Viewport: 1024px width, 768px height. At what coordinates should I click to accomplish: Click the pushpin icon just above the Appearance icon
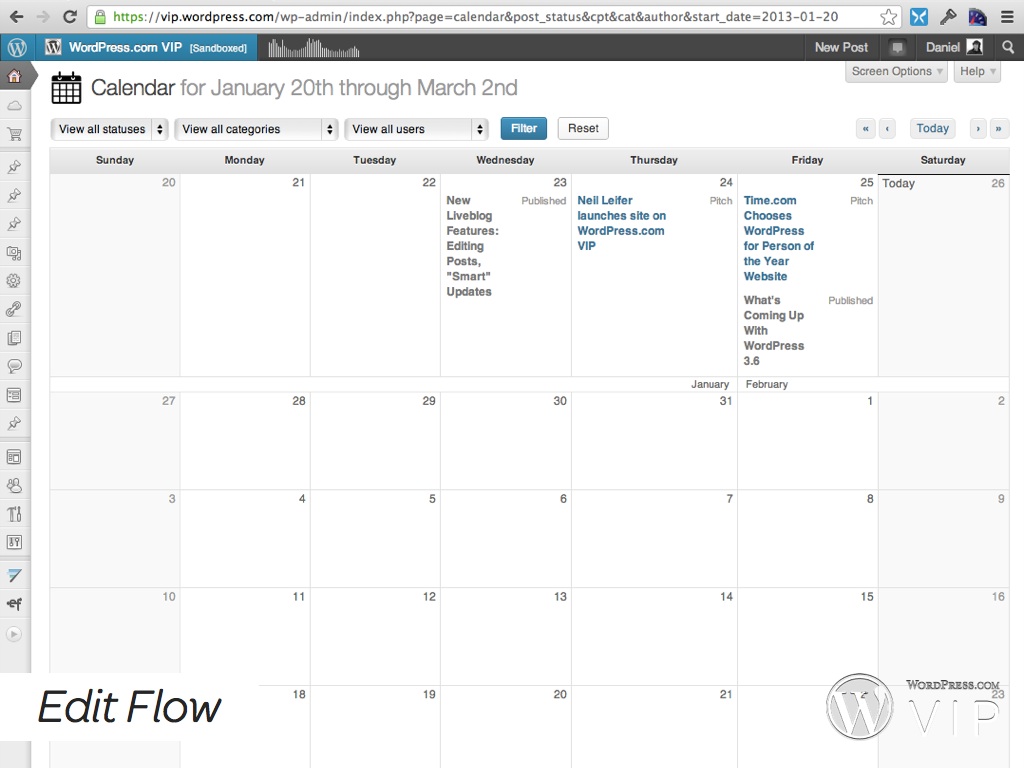click(14, 423)
